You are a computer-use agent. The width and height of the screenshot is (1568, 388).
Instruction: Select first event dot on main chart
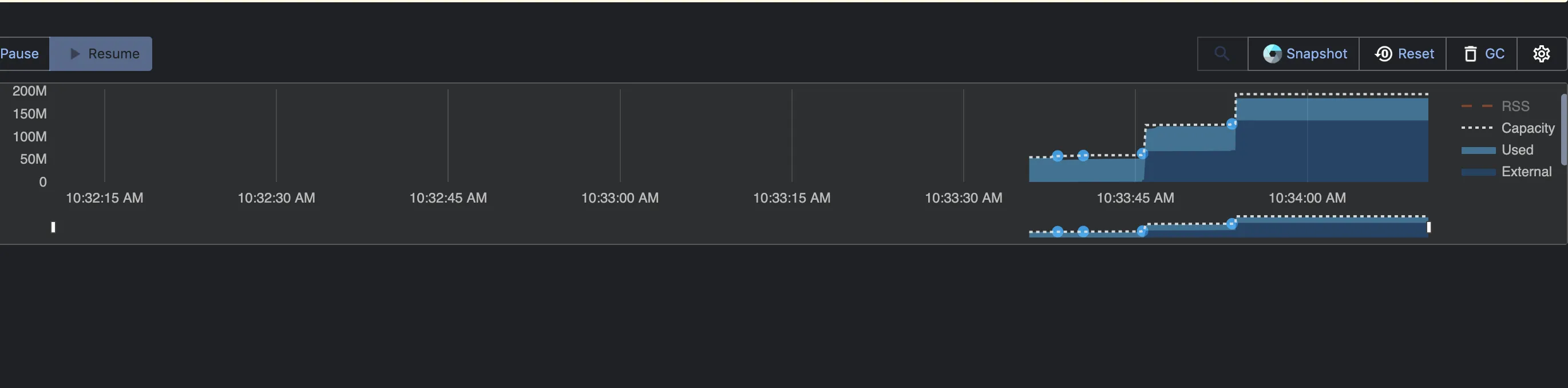[1058, 156]
